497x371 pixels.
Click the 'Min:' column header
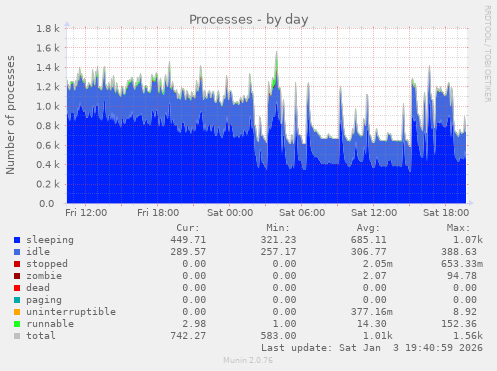[x=278, y=228]
